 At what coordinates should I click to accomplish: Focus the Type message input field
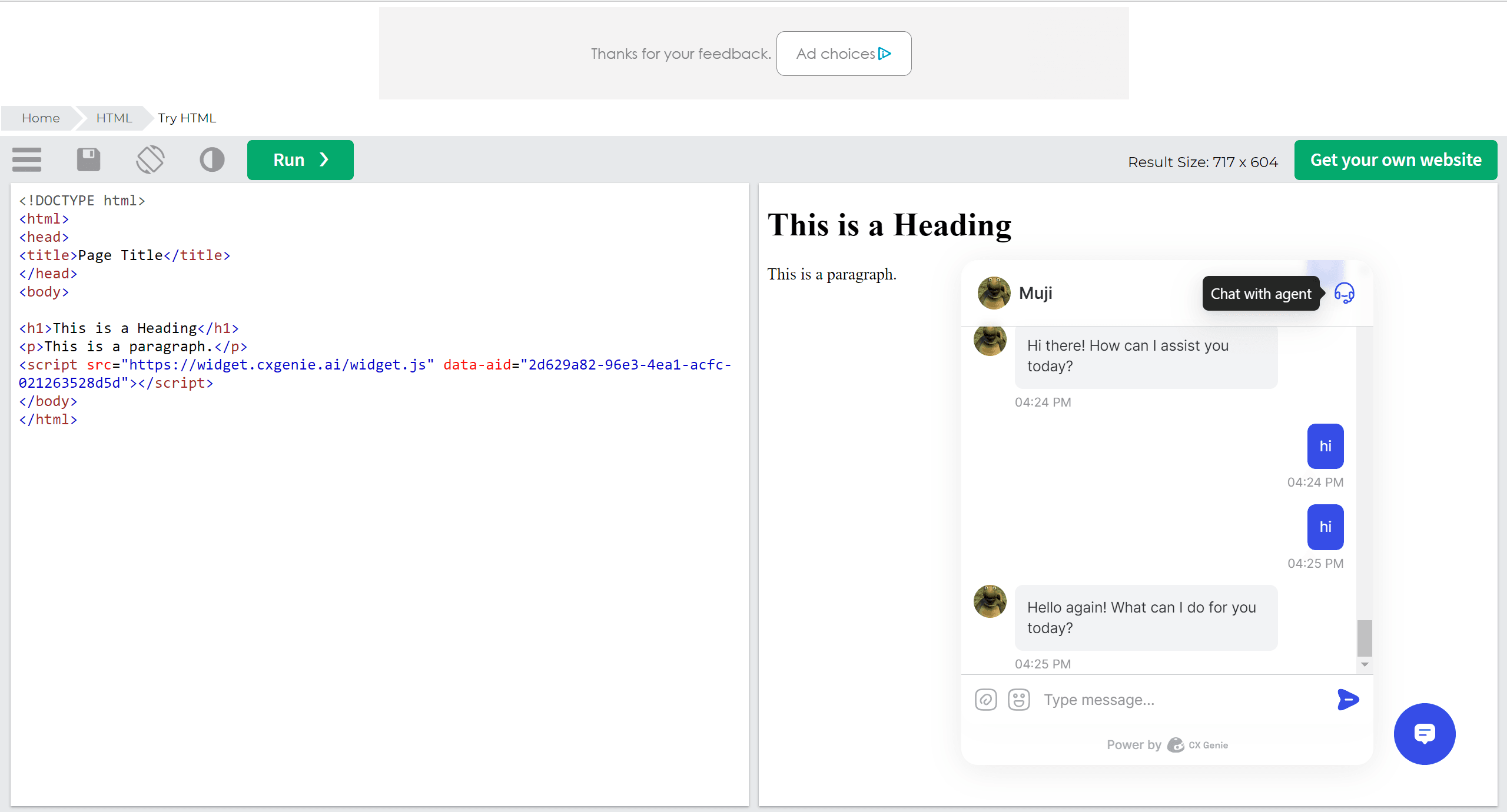point(1183,700)
